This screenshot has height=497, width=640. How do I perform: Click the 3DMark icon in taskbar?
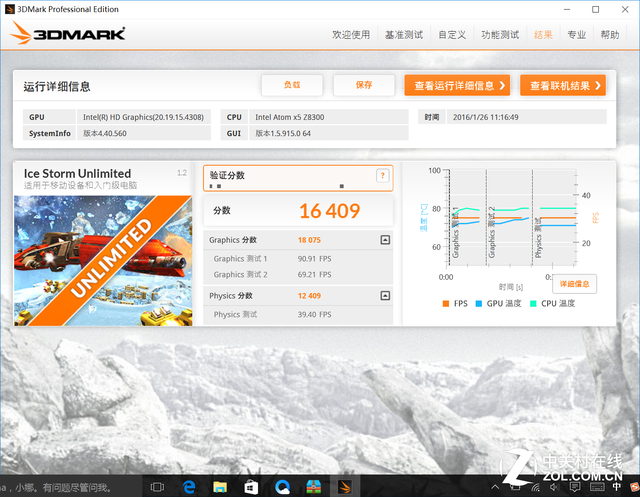344,487
